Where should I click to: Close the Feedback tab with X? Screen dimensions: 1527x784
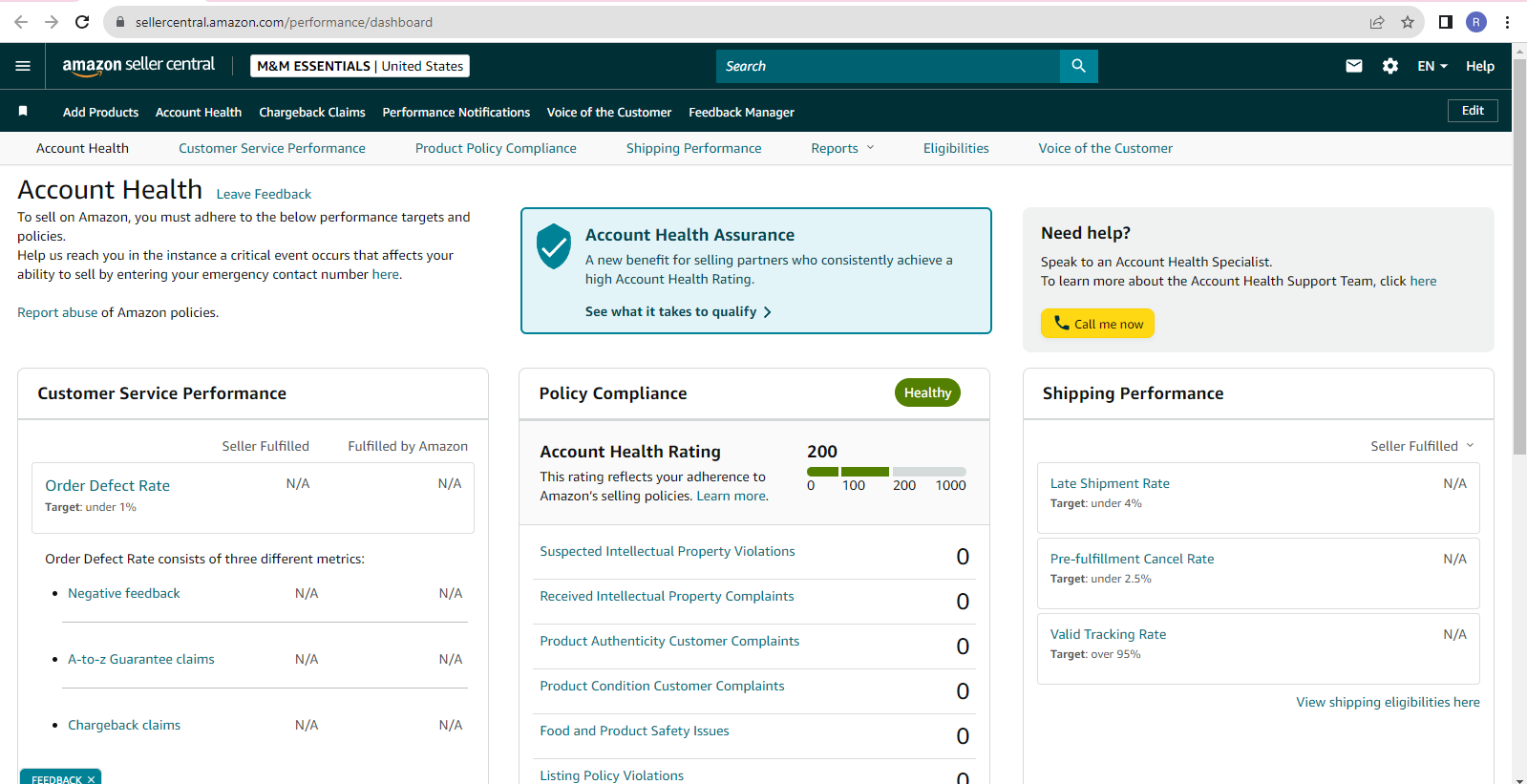[x=91, y=779]
